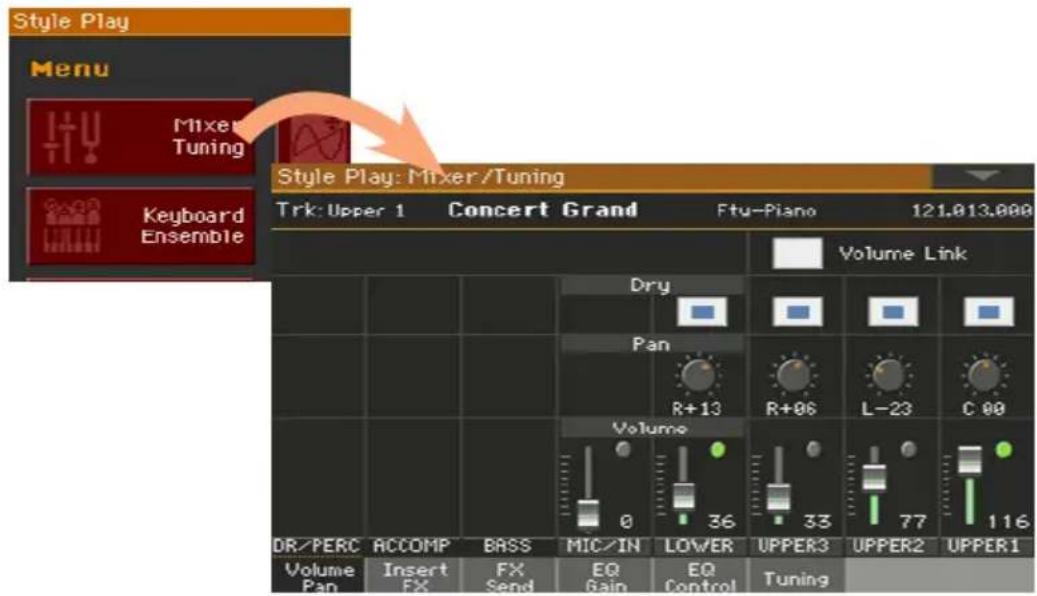The image size is (1037, 596).
Task: Click the MIC/IN volume value 0
Action: pos(626,522)
